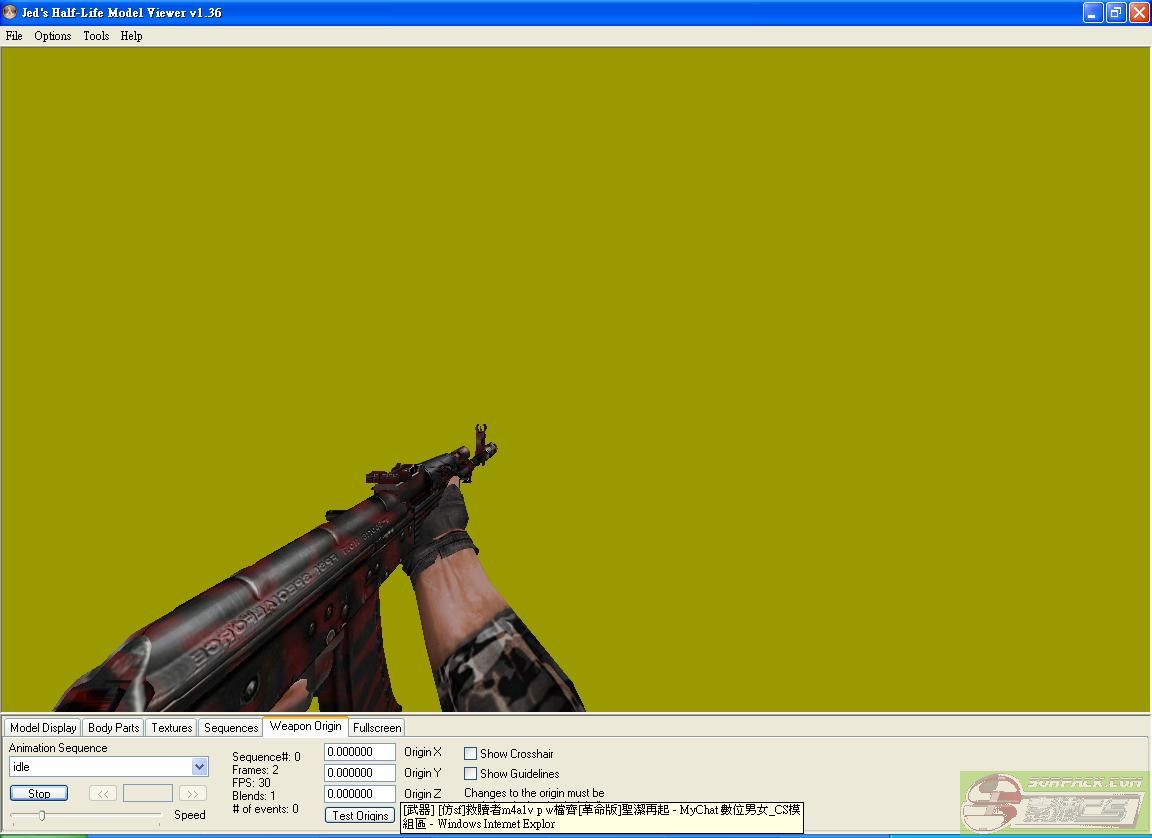Open the File menu
The image size is (1152, 838).
(14, 36)
